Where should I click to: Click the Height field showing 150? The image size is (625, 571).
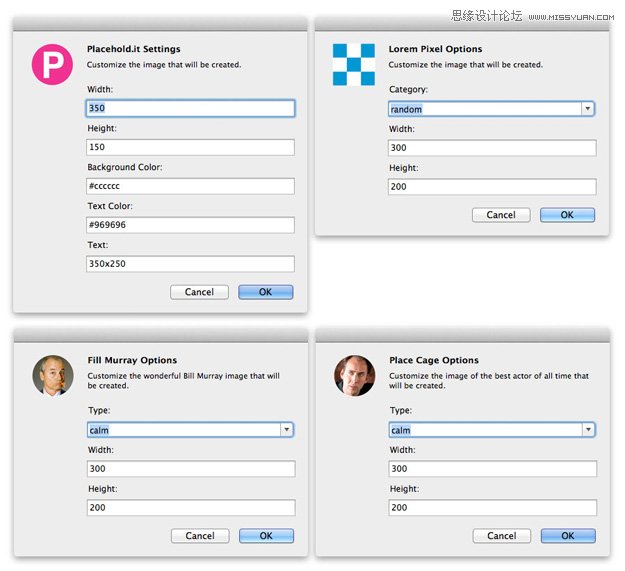pyautogui.click(x=190, y=147)
